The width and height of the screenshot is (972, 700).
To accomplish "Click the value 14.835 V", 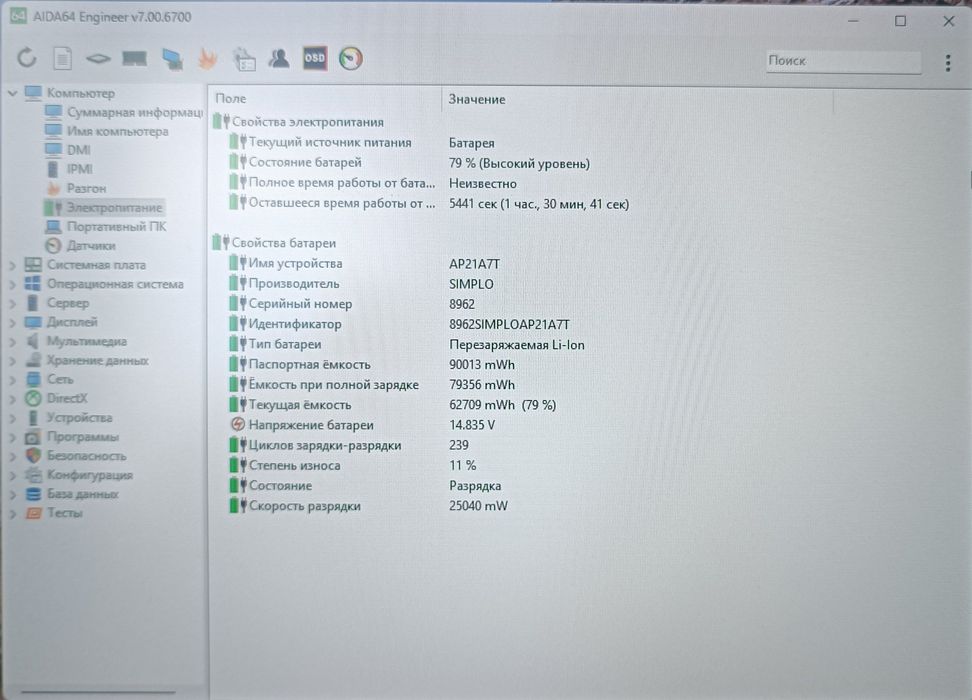I will click(472, 425).
